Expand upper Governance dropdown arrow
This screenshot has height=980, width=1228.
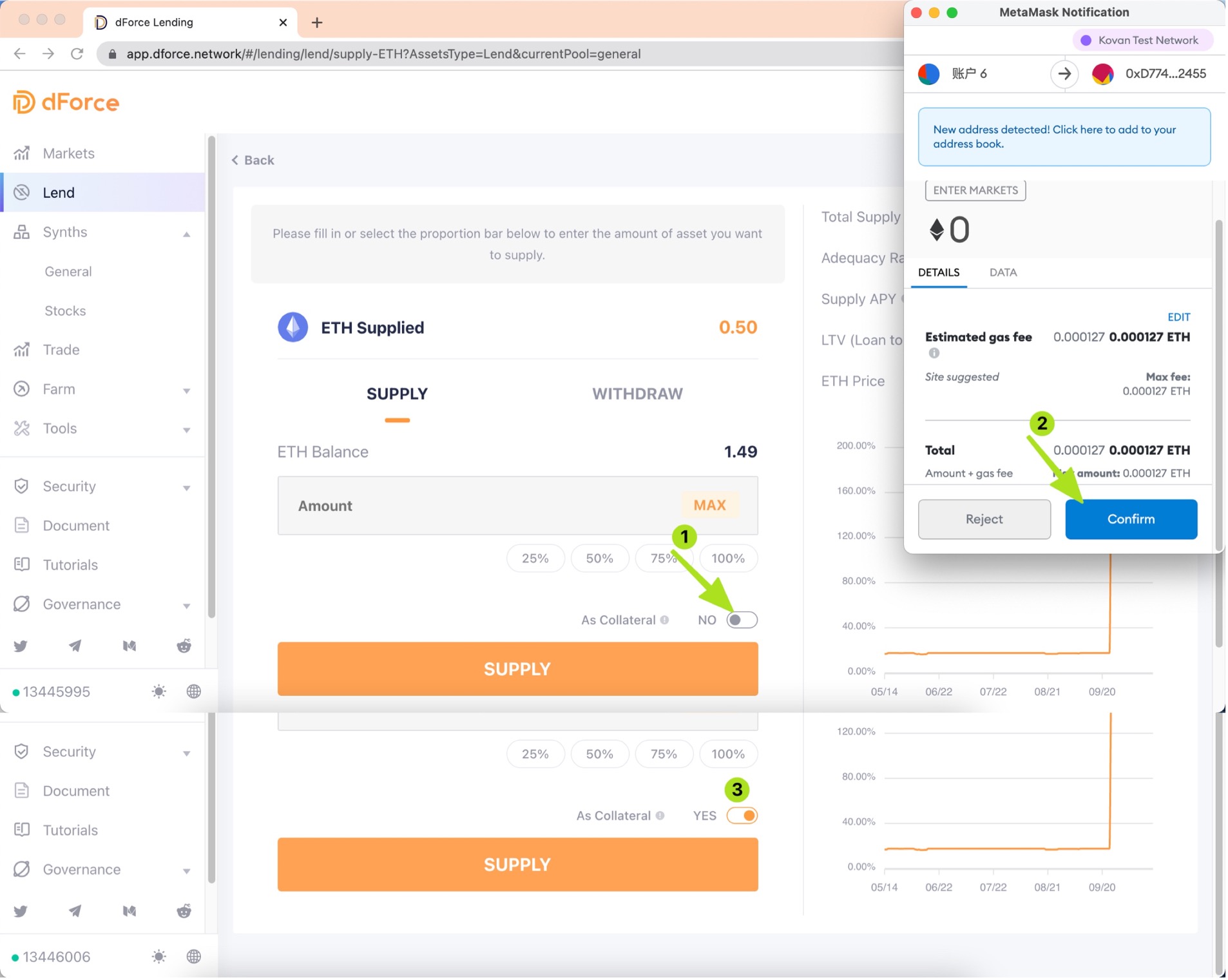(x=186, y=606)
